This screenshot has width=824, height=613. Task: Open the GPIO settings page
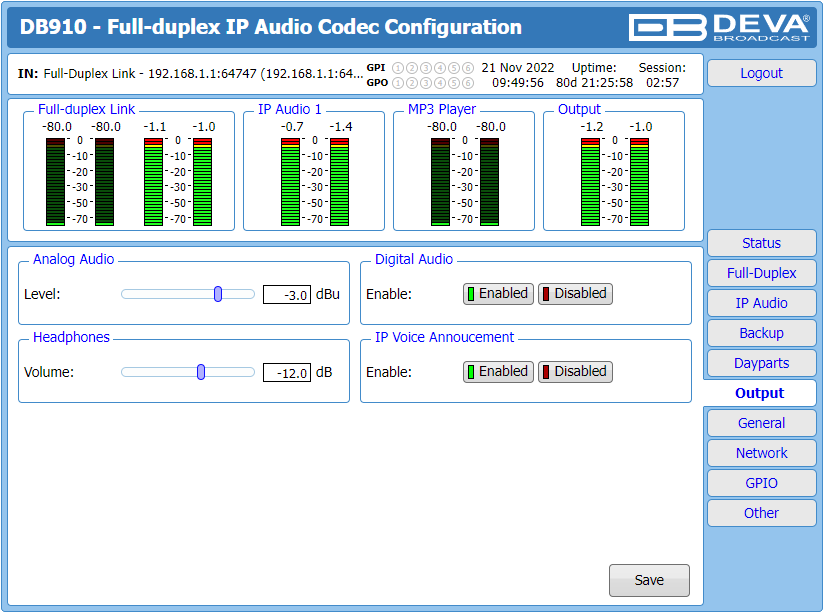click(761, 483)
